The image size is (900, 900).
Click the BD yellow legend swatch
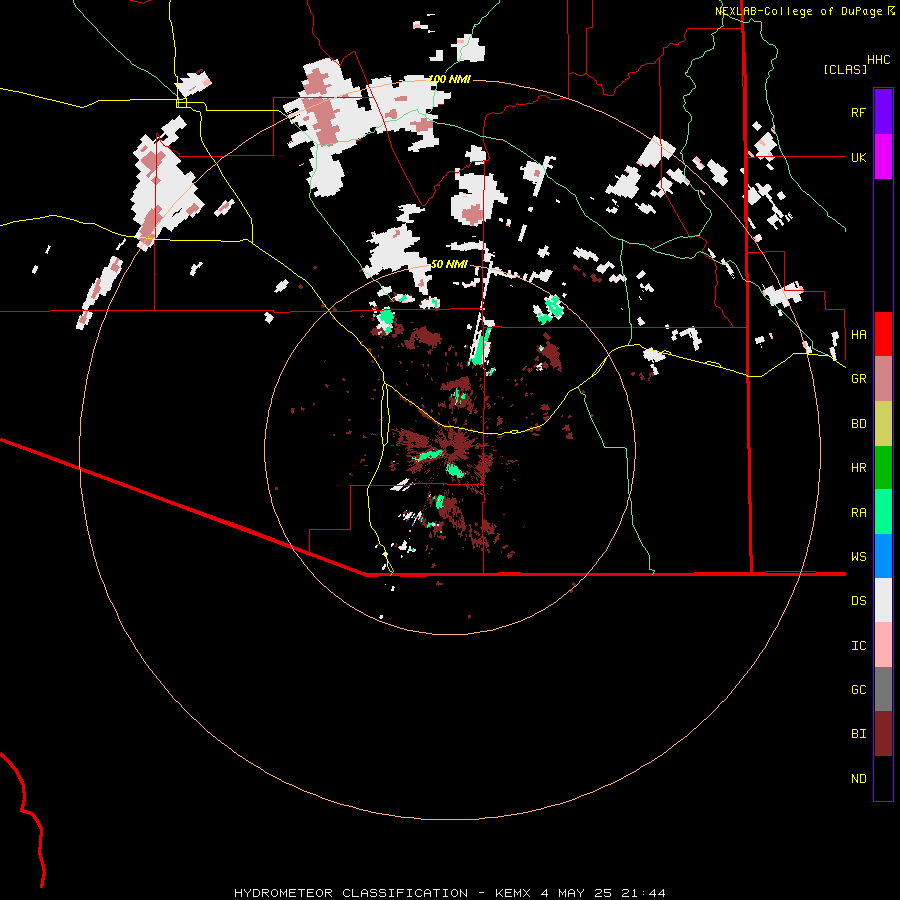pyautogui.click(x=883, y=424)
